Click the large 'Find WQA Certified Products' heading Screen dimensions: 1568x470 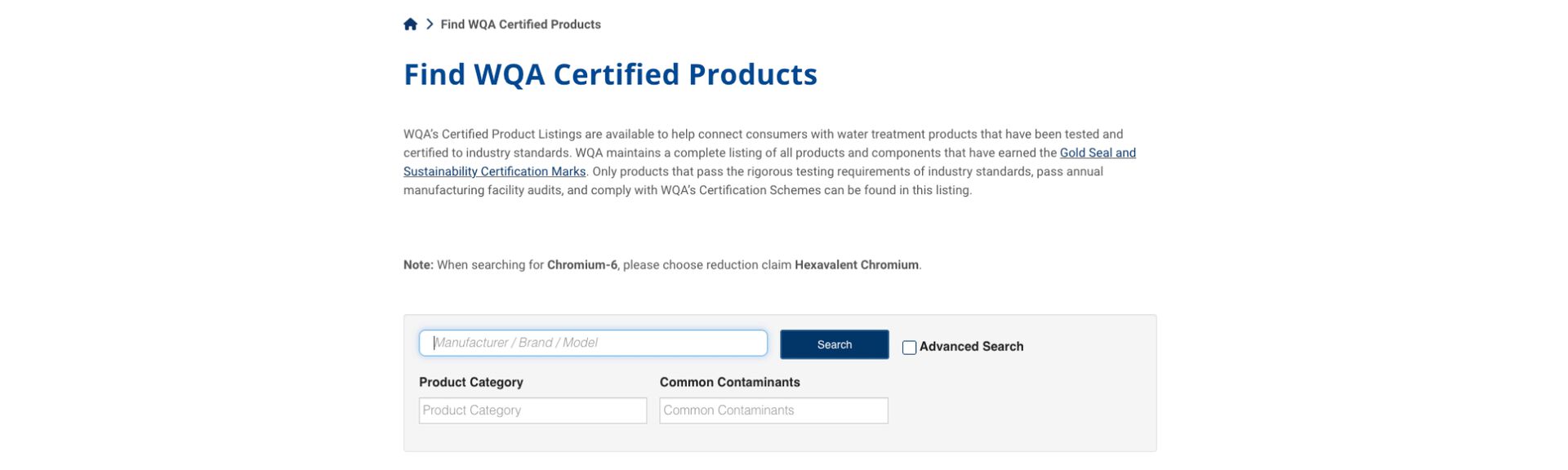pos(610,74)
